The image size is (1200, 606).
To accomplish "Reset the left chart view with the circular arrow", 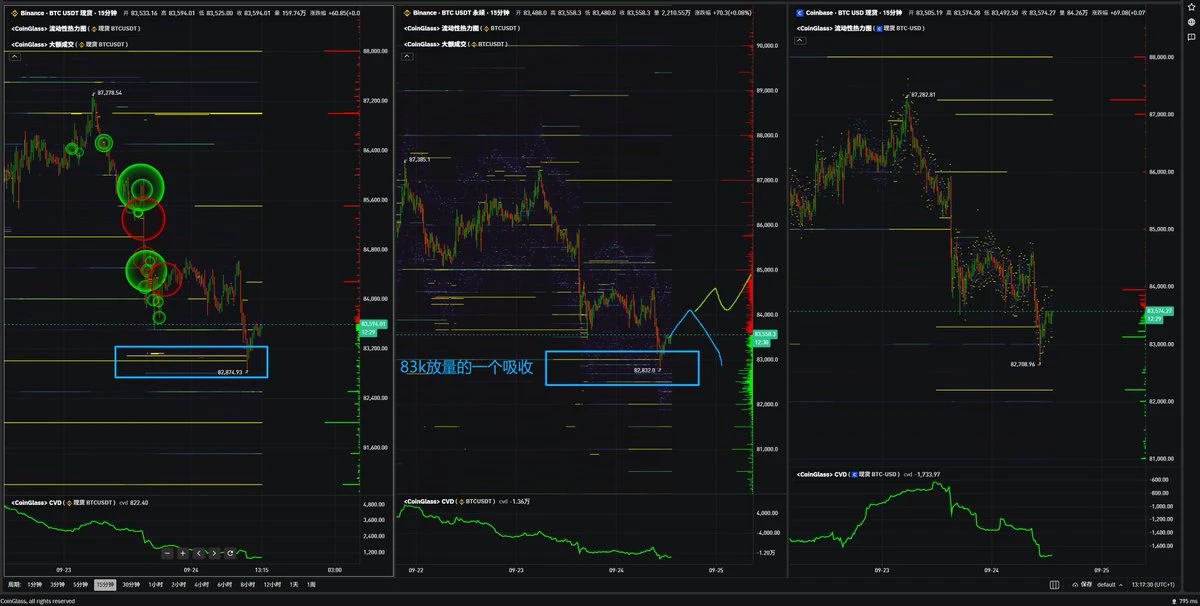I will [230, 553].
